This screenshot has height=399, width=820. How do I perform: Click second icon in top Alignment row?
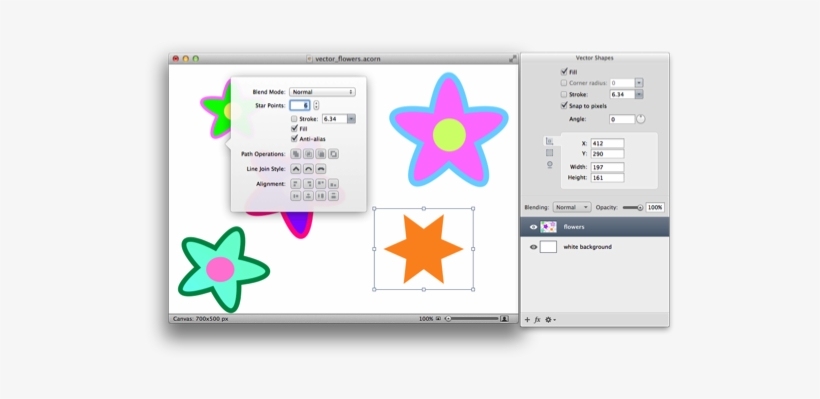309,184
